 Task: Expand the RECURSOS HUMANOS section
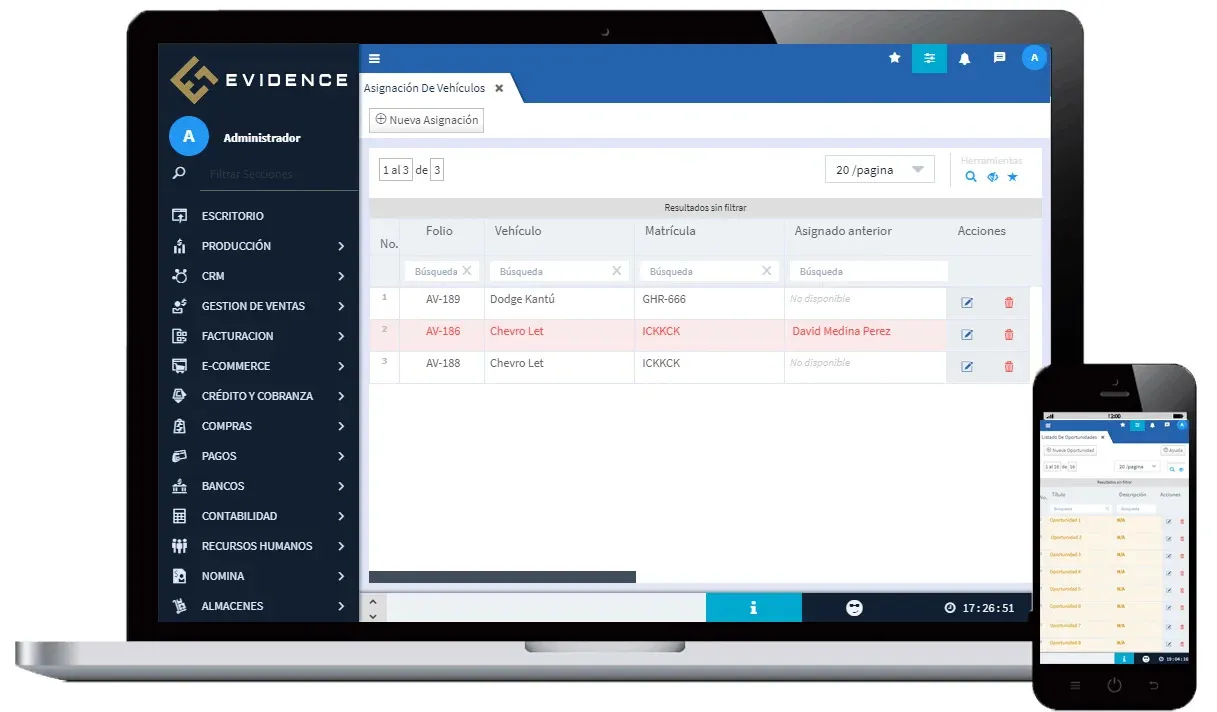coord(258,545)
